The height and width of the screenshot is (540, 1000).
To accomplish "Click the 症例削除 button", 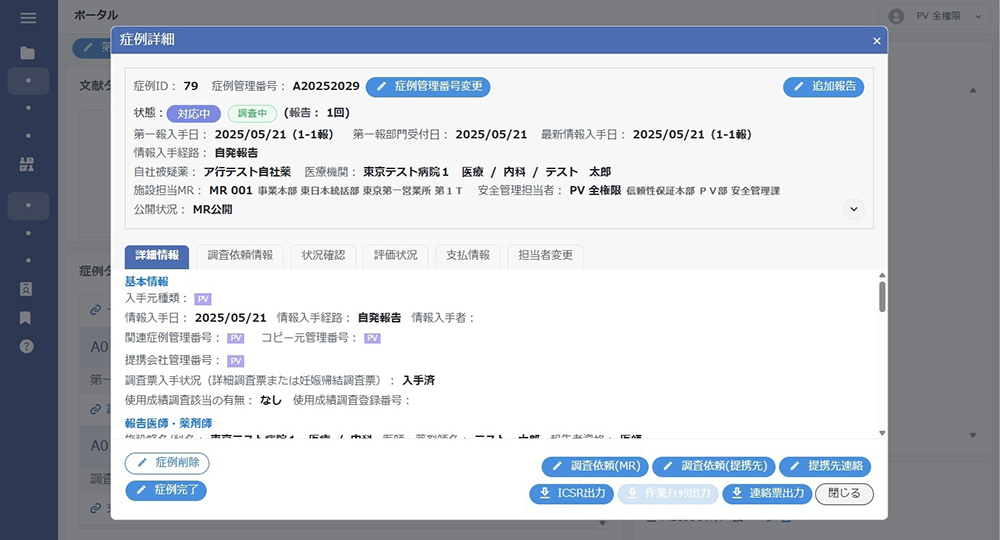I will (167, 463).
